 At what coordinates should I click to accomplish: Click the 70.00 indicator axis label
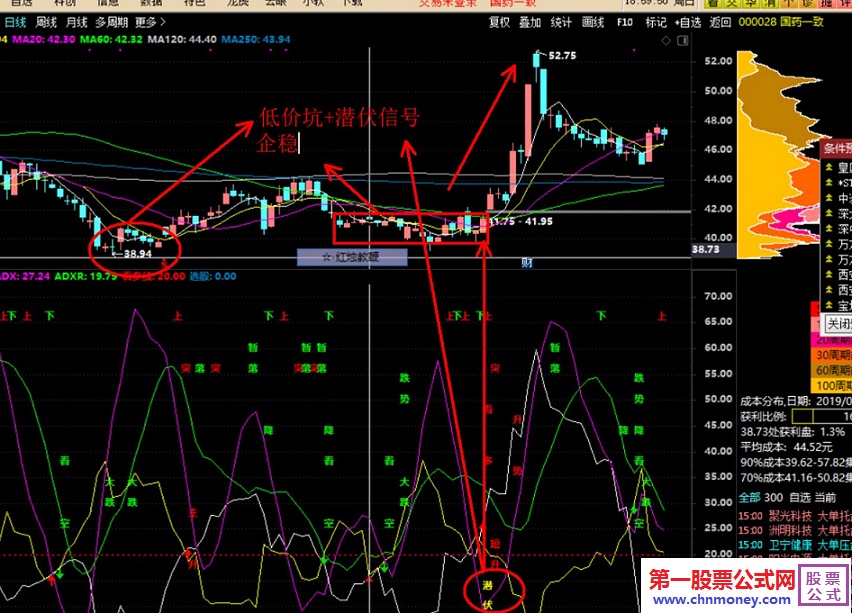(718, 296)
